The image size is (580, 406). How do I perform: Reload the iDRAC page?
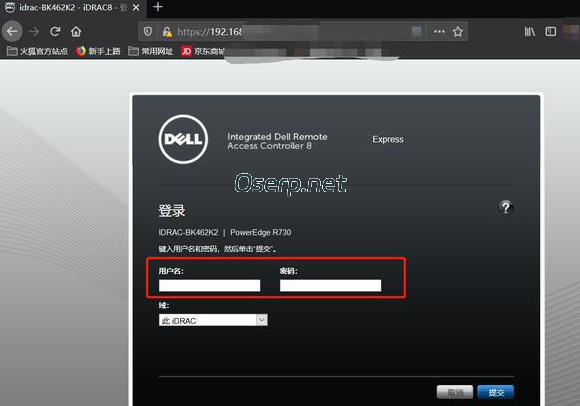[55, 31]
